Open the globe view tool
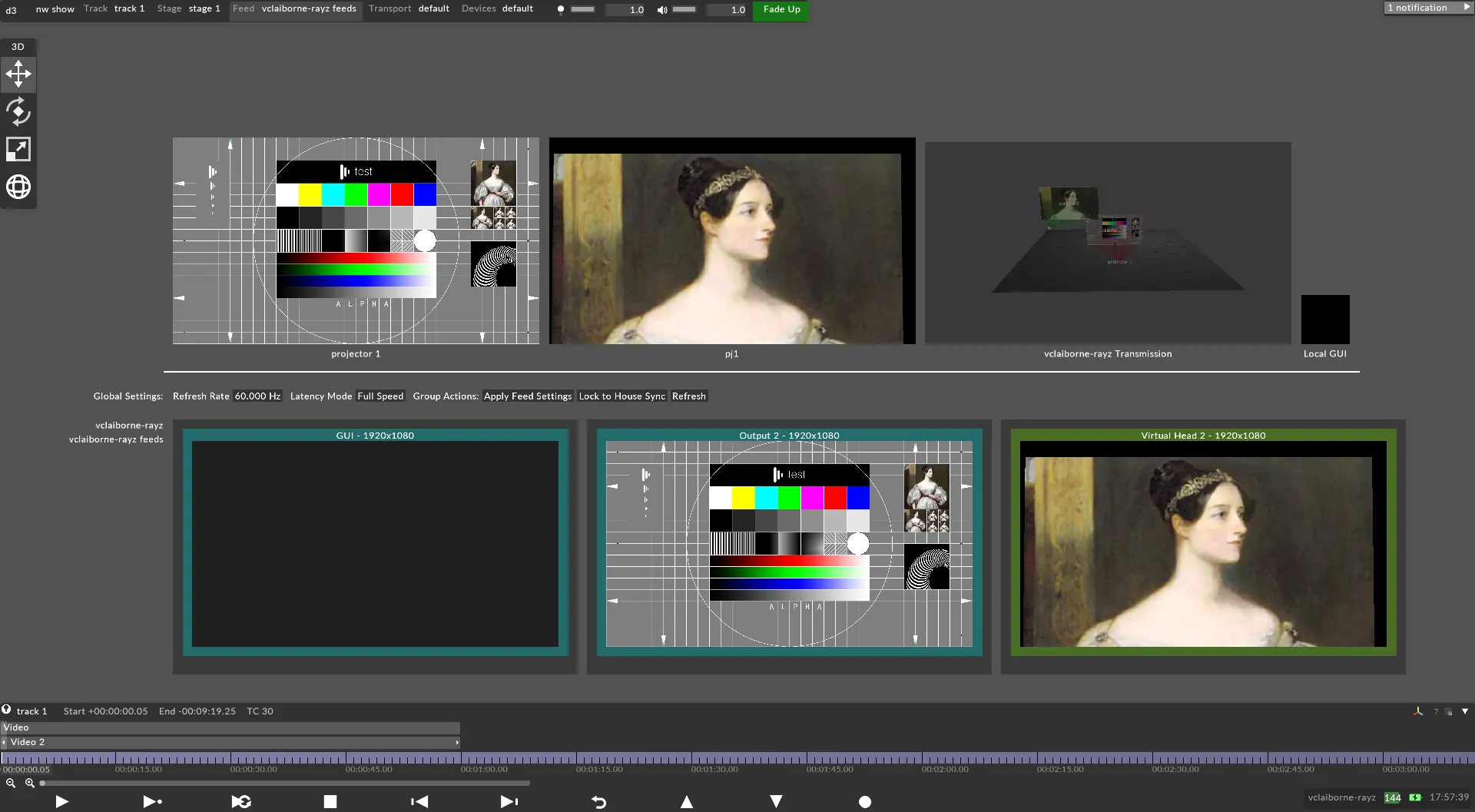The image size is (1475, 812). pyautogui.click(x=18, y=186)
